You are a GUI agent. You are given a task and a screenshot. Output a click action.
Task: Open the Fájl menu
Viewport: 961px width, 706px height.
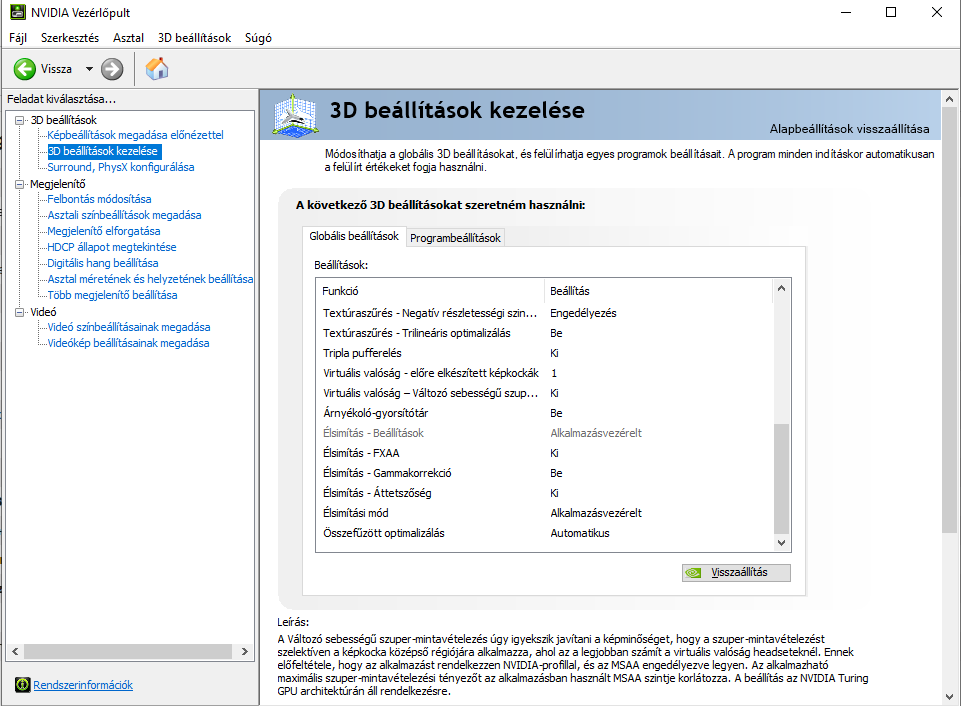click(18, 38)
